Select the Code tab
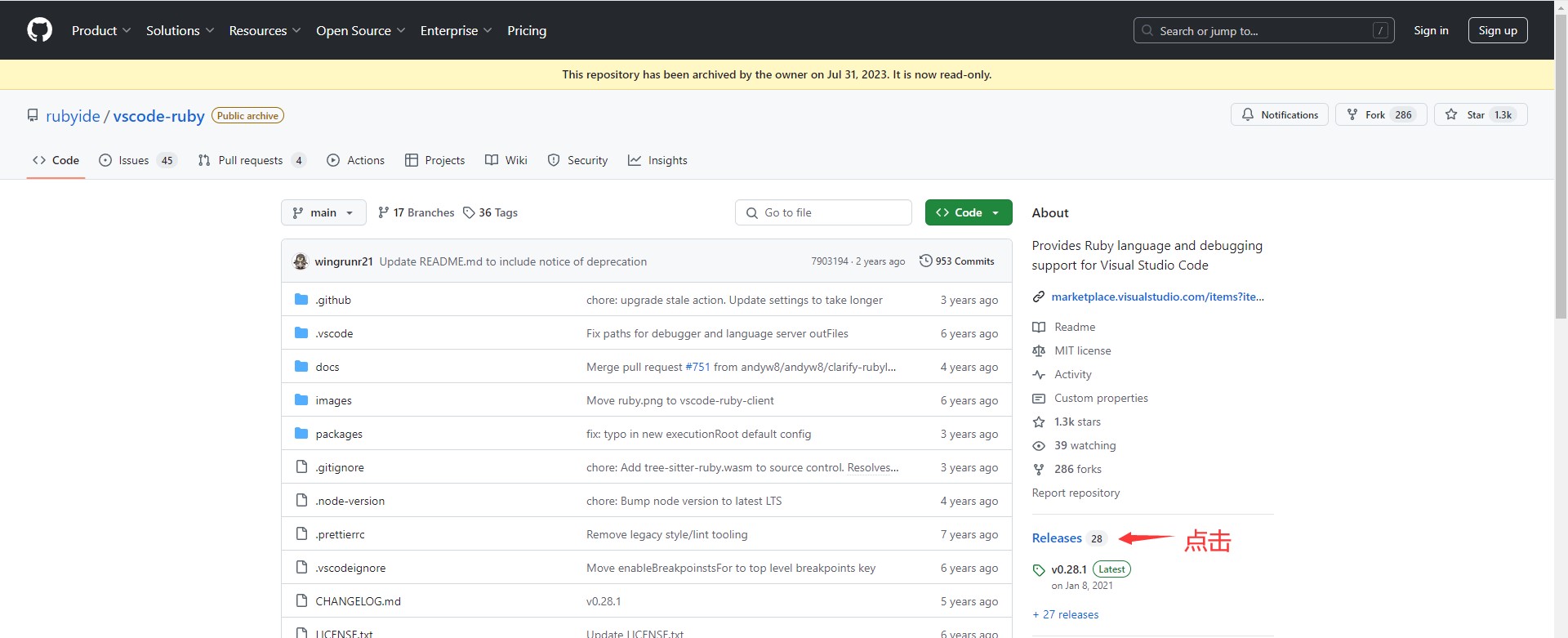 point(56,160)
